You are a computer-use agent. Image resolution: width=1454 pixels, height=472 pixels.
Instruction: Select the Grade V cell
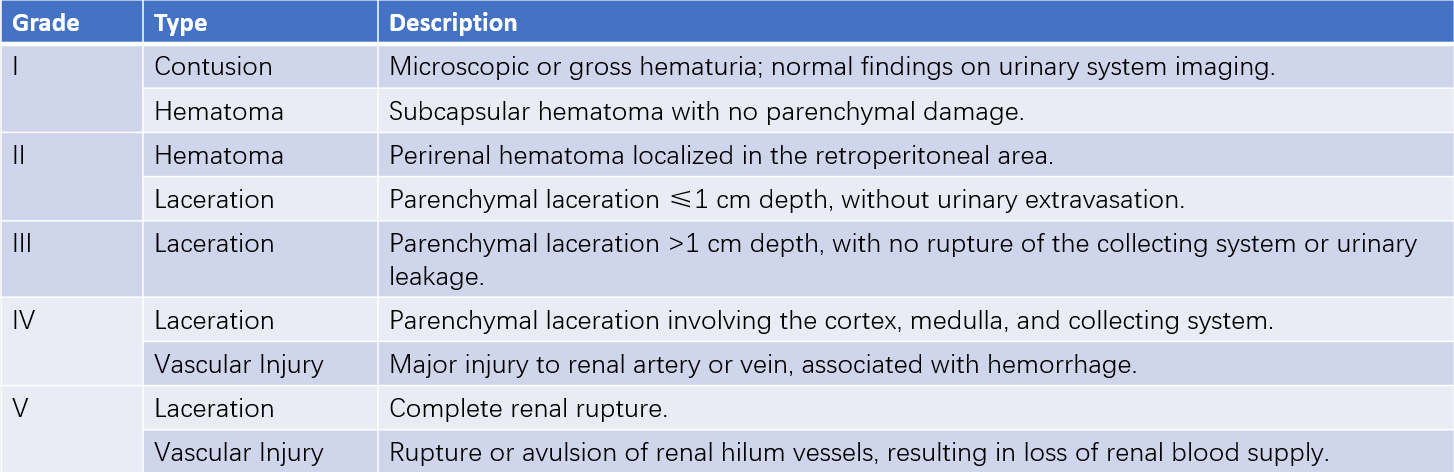click(x=71, y=429)
